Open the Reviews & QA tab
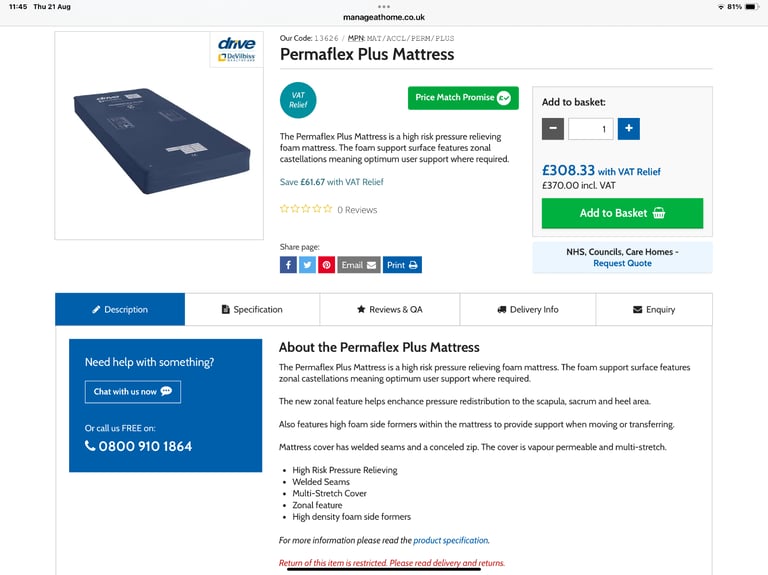 390,310
